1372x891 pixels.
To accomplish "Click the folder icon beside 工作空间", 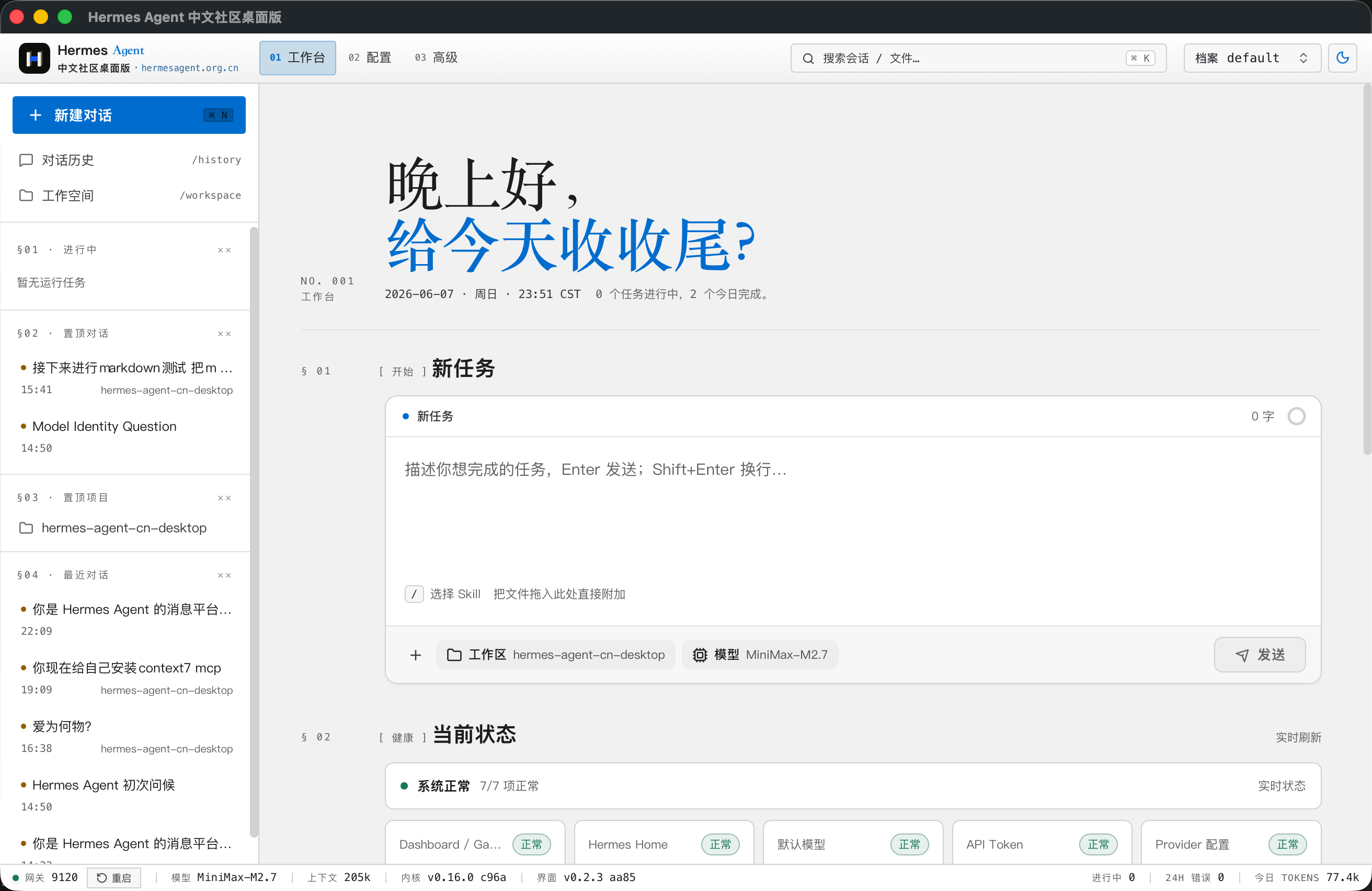I will click(x=26, y=196).
